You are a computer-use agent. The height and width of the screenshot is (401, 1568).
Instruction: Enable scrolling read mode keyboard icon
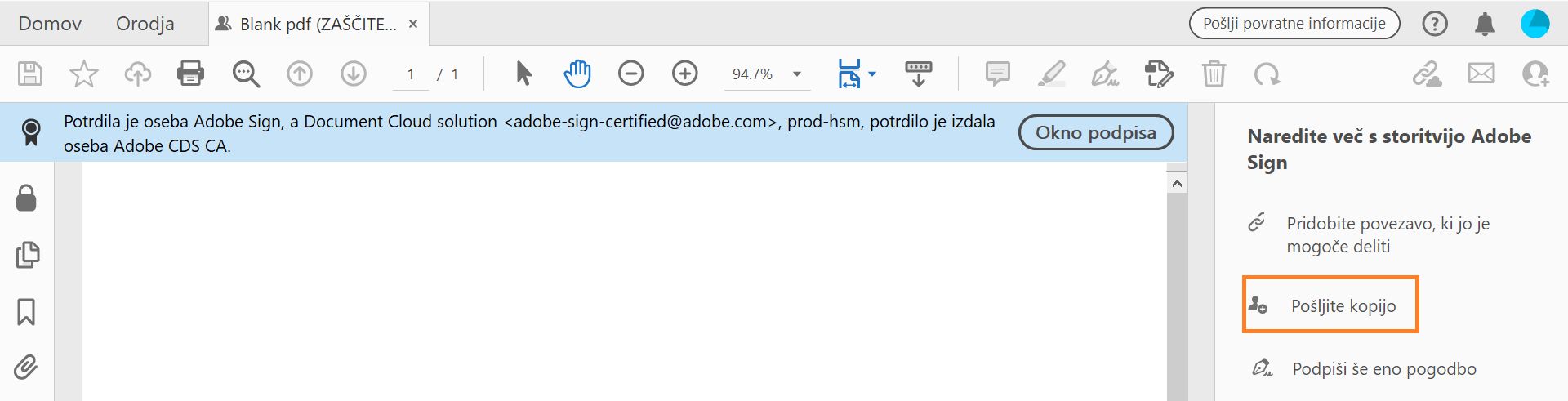919,74
